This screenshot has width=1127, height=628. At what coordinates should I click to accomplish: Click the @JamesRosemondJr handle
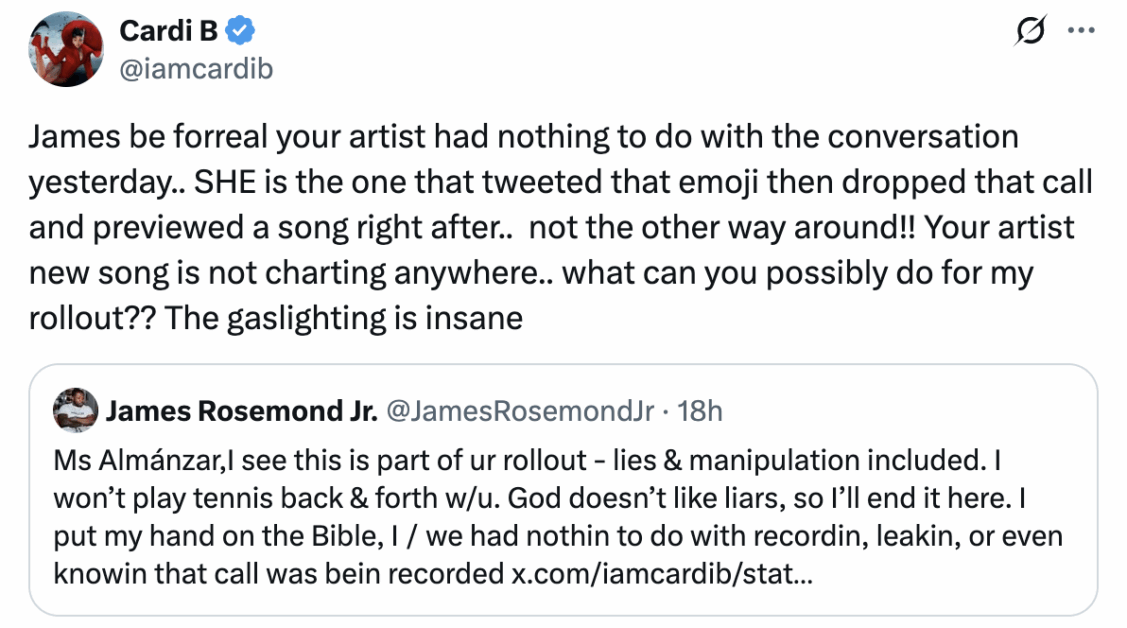click(x=519, y=411)
